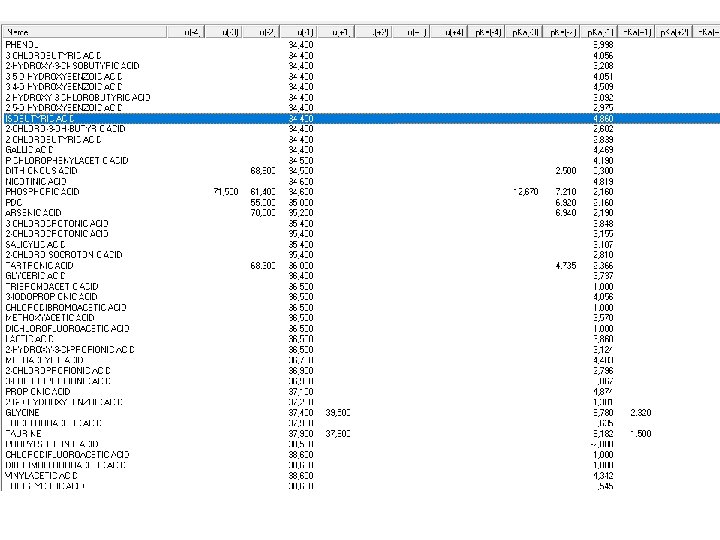
Task: Select the GLYCERIC ACID row
Action: point(362,276)
